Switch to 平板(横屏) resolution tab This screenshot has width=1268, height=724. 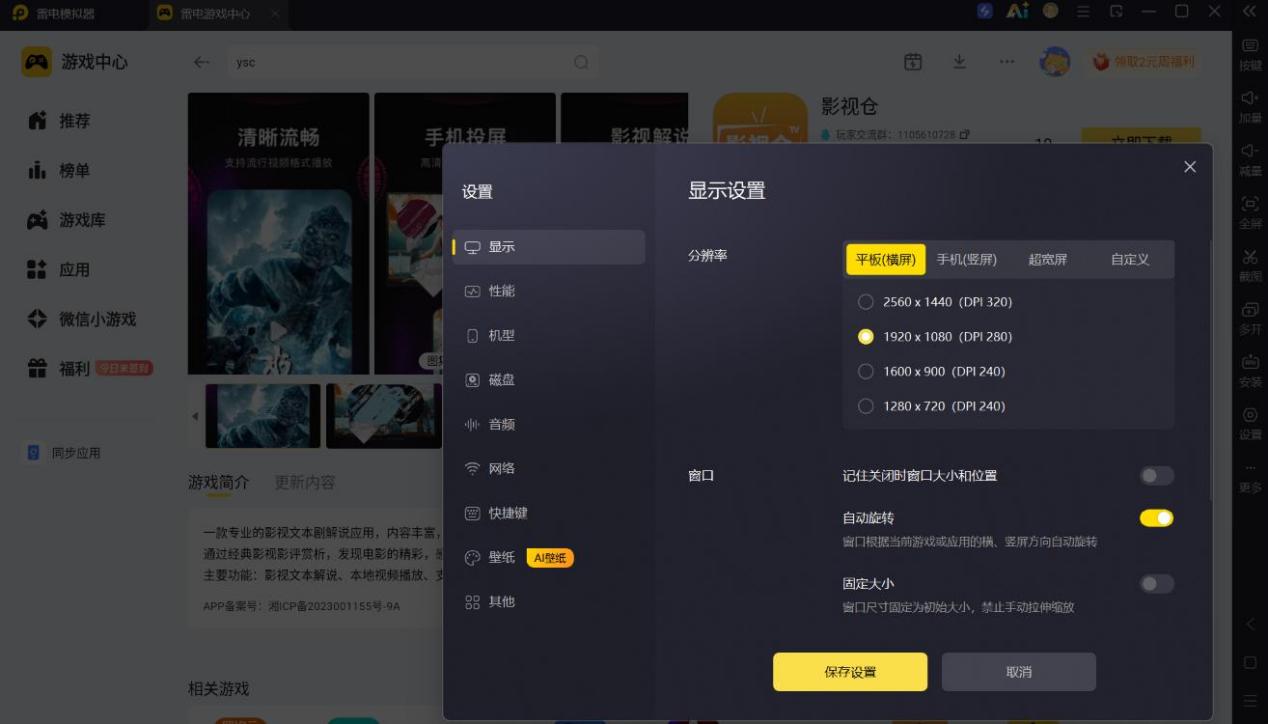point(886,259)
